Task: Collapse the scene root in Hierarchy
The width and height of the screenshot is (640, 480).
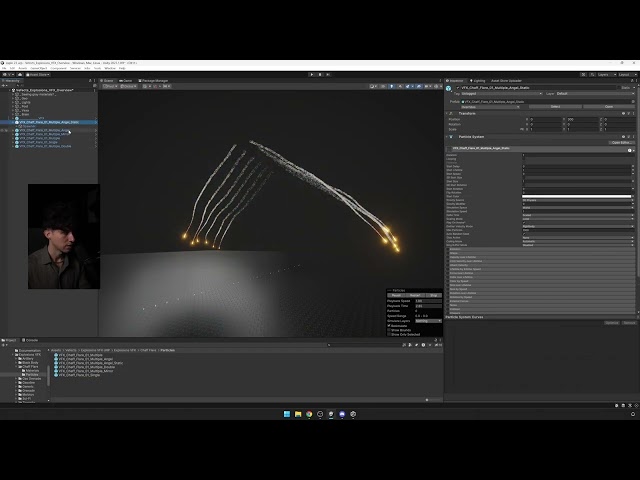Action: [10, 90]
